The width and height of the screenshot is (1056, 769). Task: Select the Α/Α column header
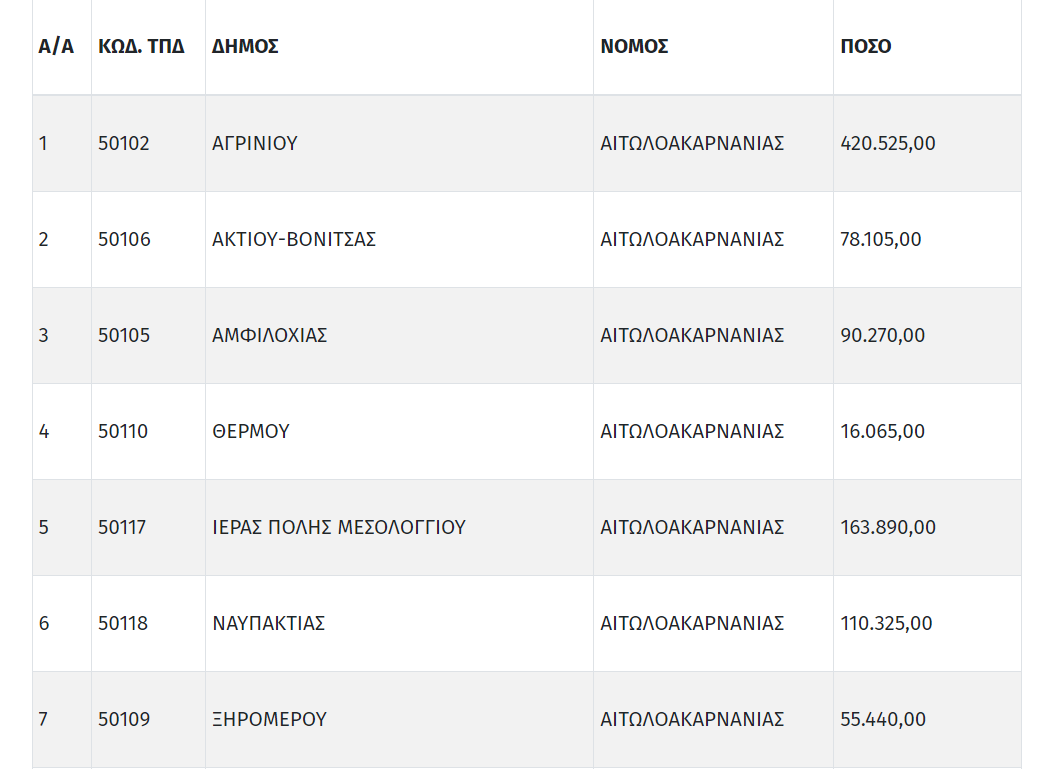coord(56,46)
